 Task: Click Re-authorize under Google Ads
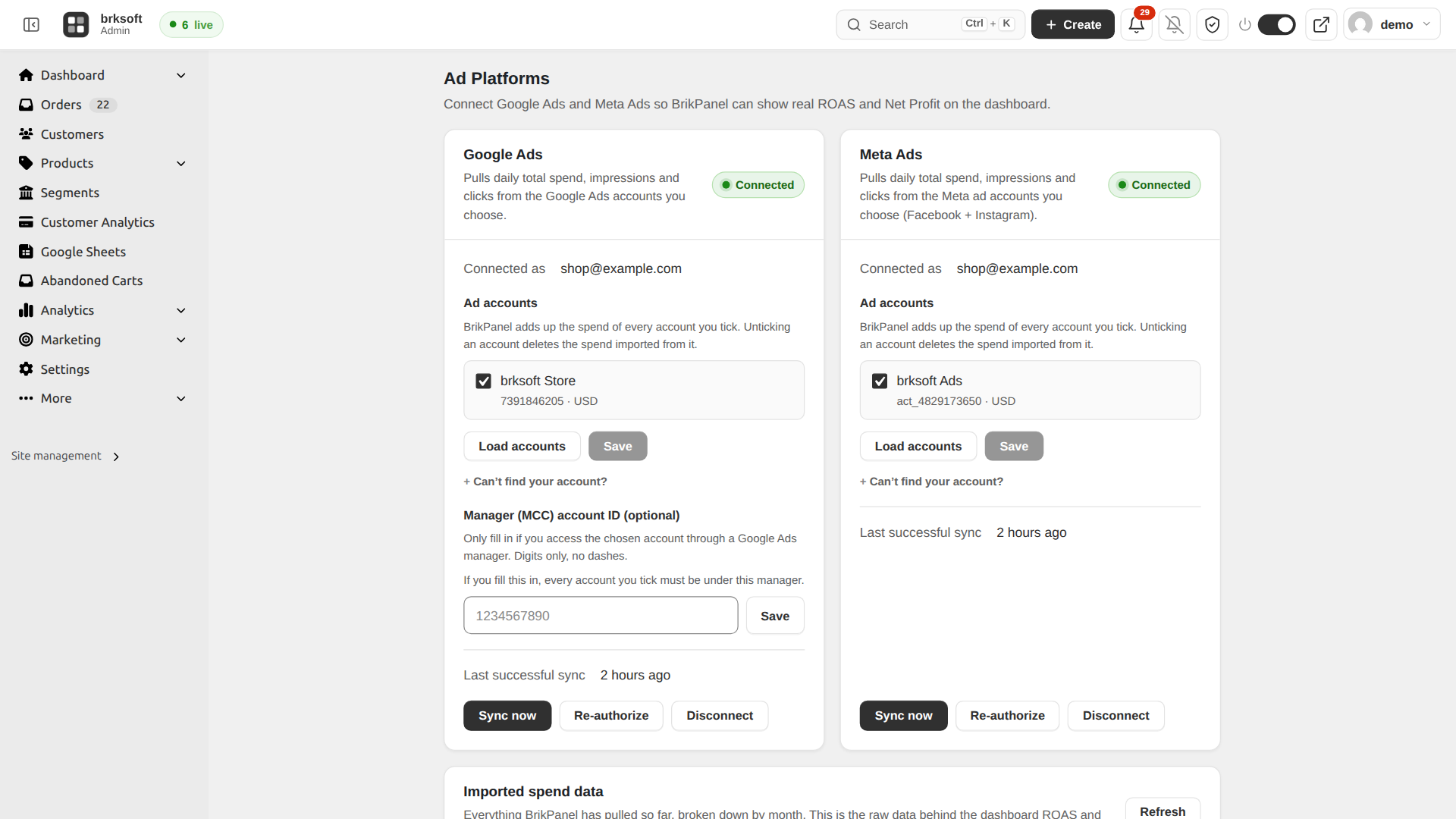point(611,716)
